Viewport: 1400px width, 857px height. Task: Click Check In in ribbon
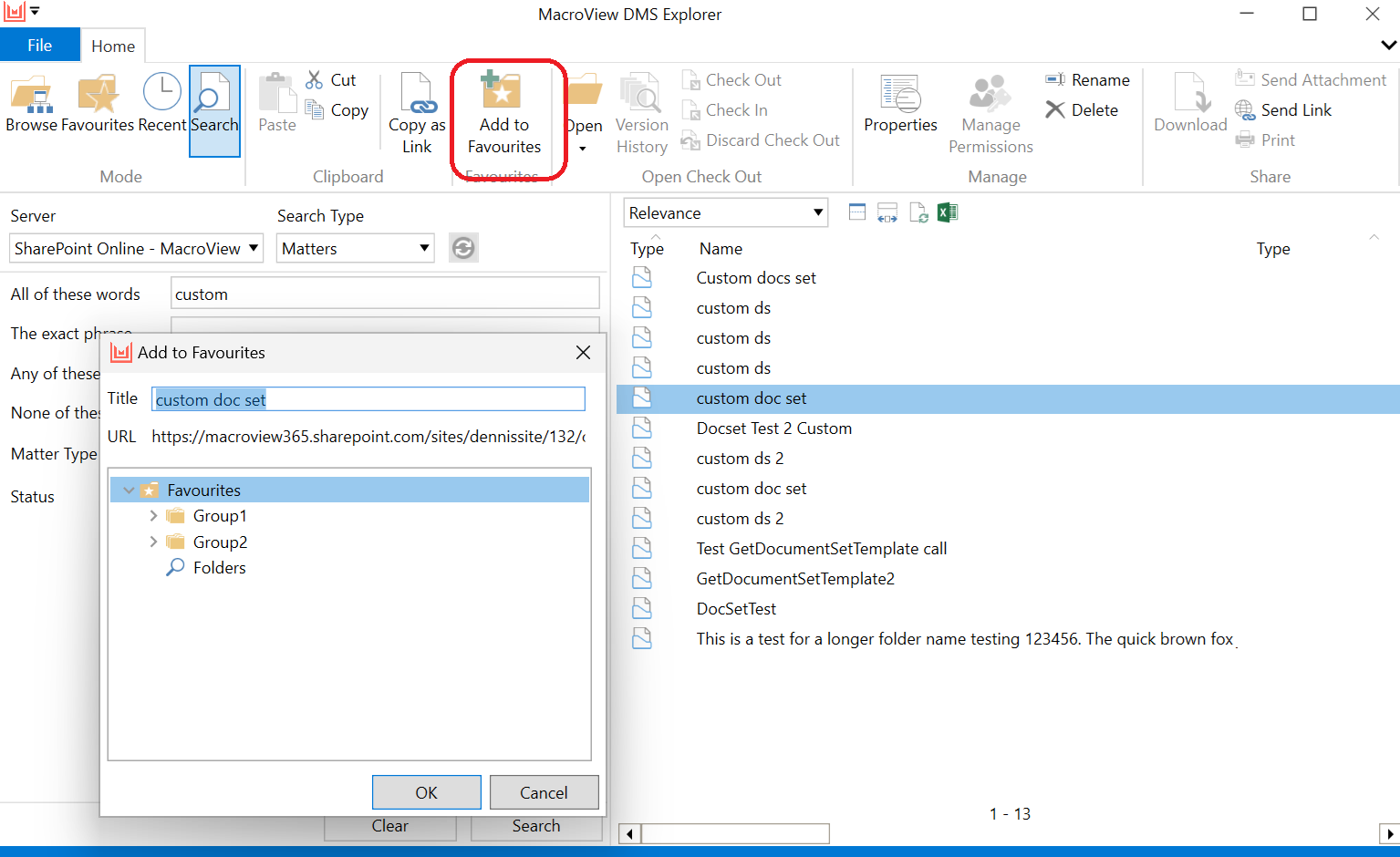click(726, 110)
